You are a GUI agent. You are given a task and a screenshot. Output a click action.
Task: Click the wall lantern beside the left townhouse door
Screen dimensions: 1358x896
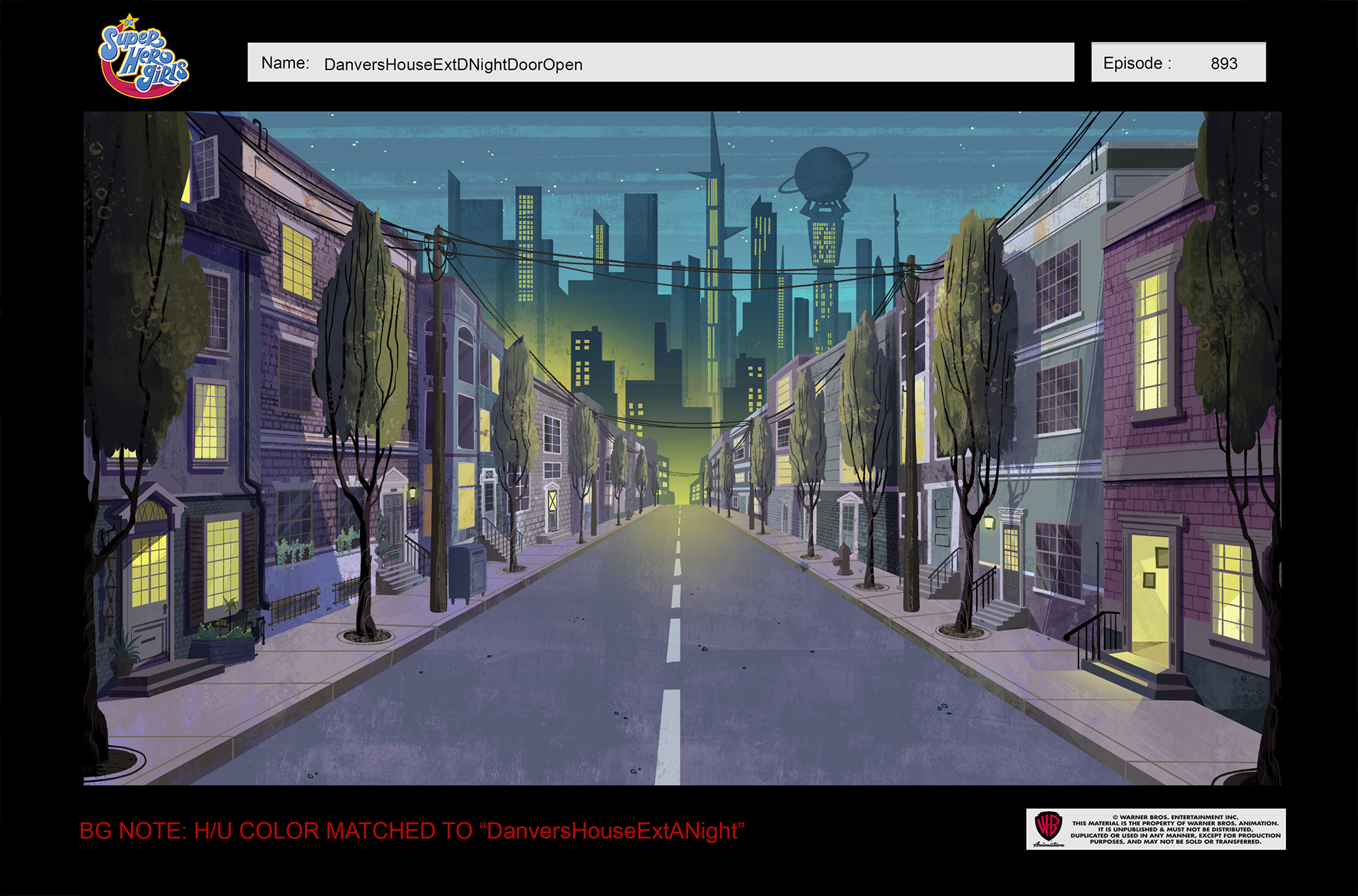click(x=413, y=491)
